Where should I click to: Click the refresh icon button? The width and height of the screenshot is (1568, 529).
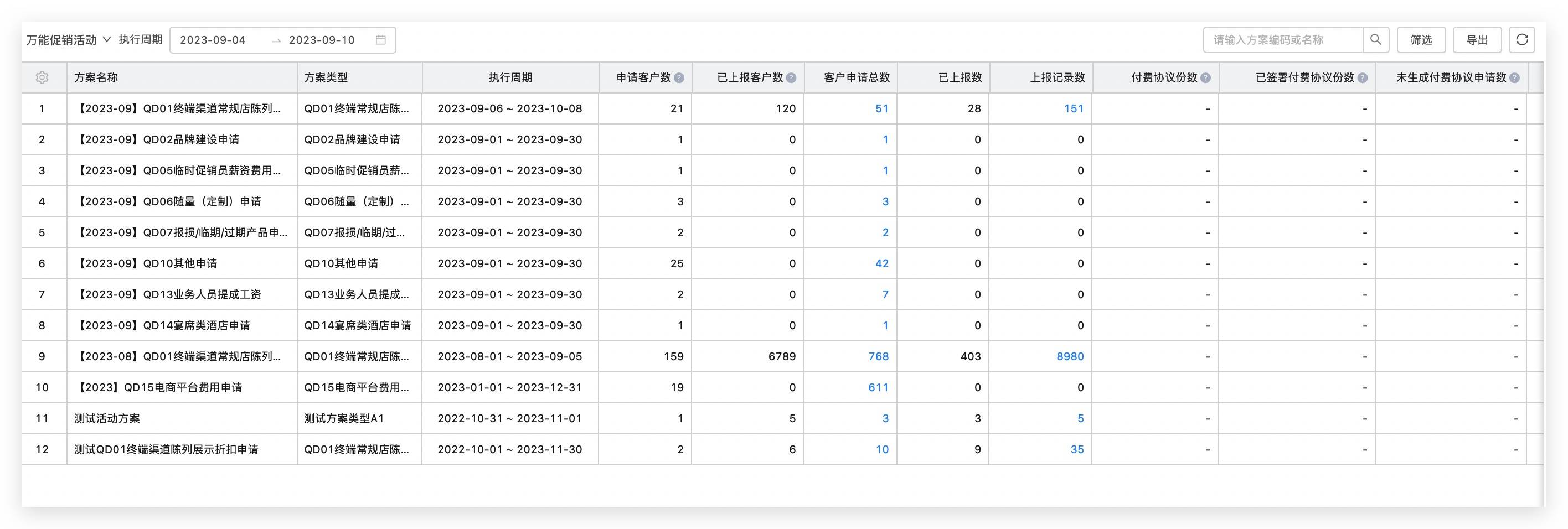pos(1521,39)
